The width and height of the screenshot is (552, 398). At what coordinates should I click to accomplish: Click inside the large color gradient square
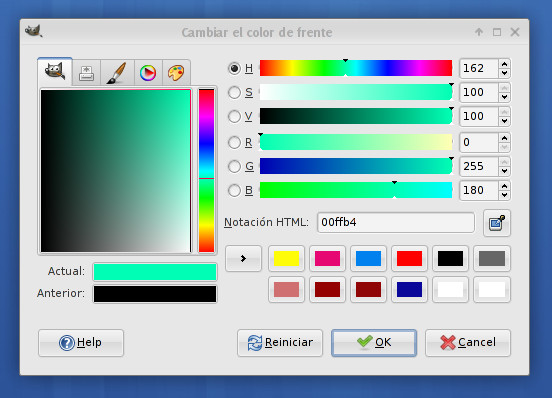[116, 171]
